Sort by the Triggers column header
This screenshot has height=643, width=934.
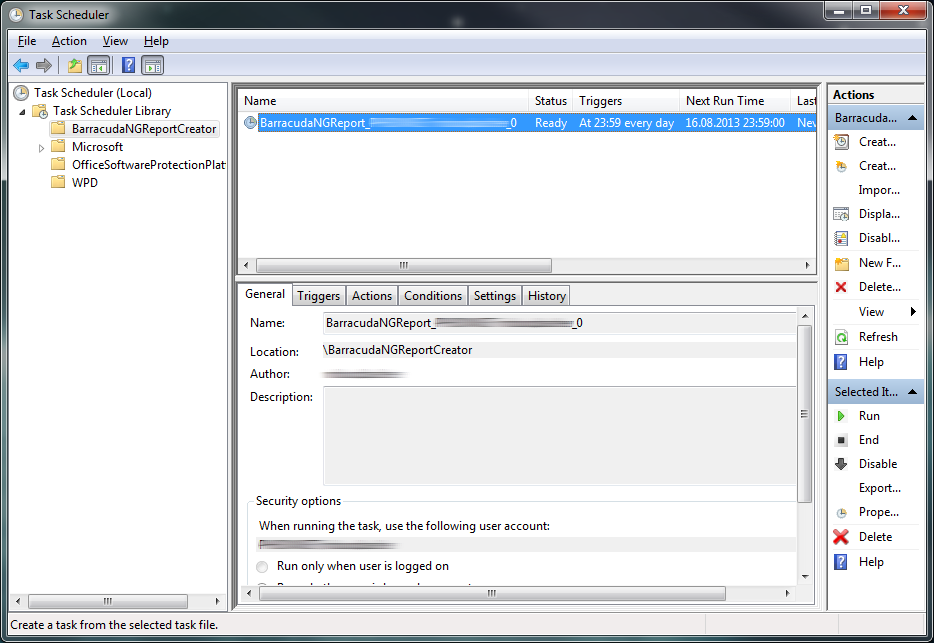pos(626,101)
